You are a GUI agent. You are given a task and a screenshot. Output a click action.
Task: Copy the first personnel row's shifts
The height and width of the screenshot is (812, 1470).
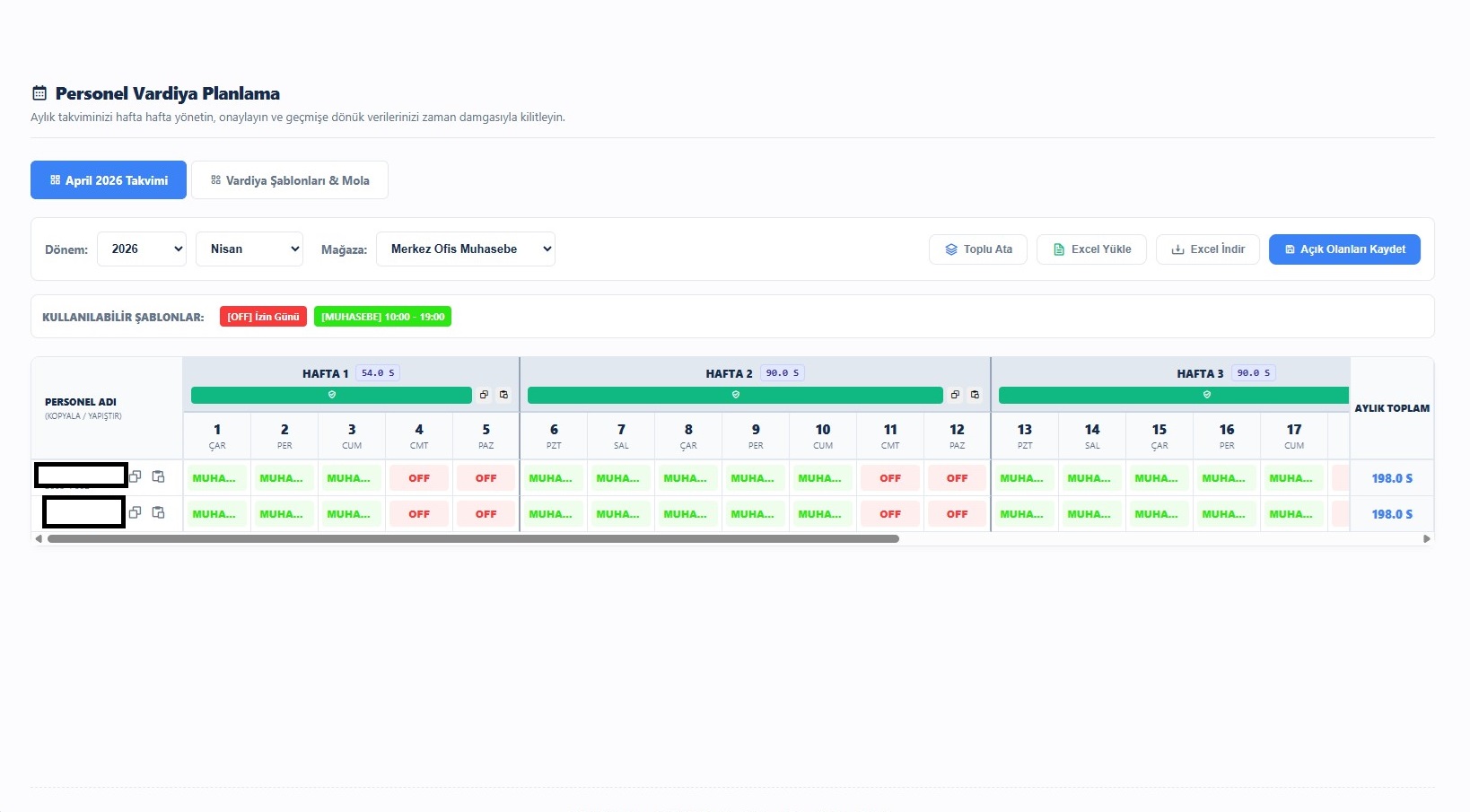[135, 476]
